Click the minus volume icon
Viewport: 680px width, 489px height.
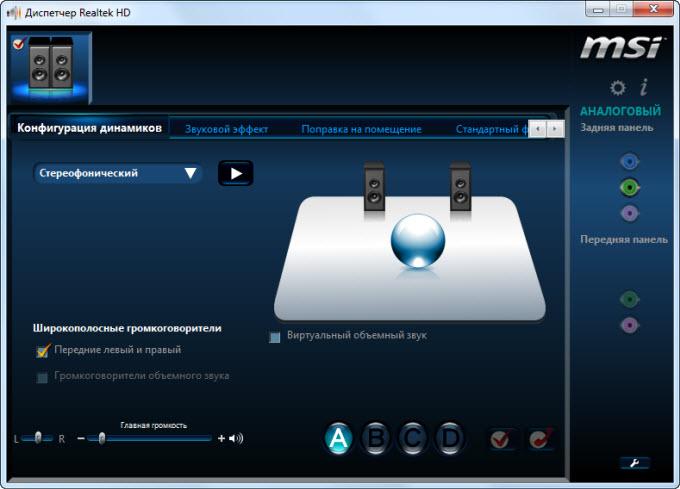click(81, 439)
